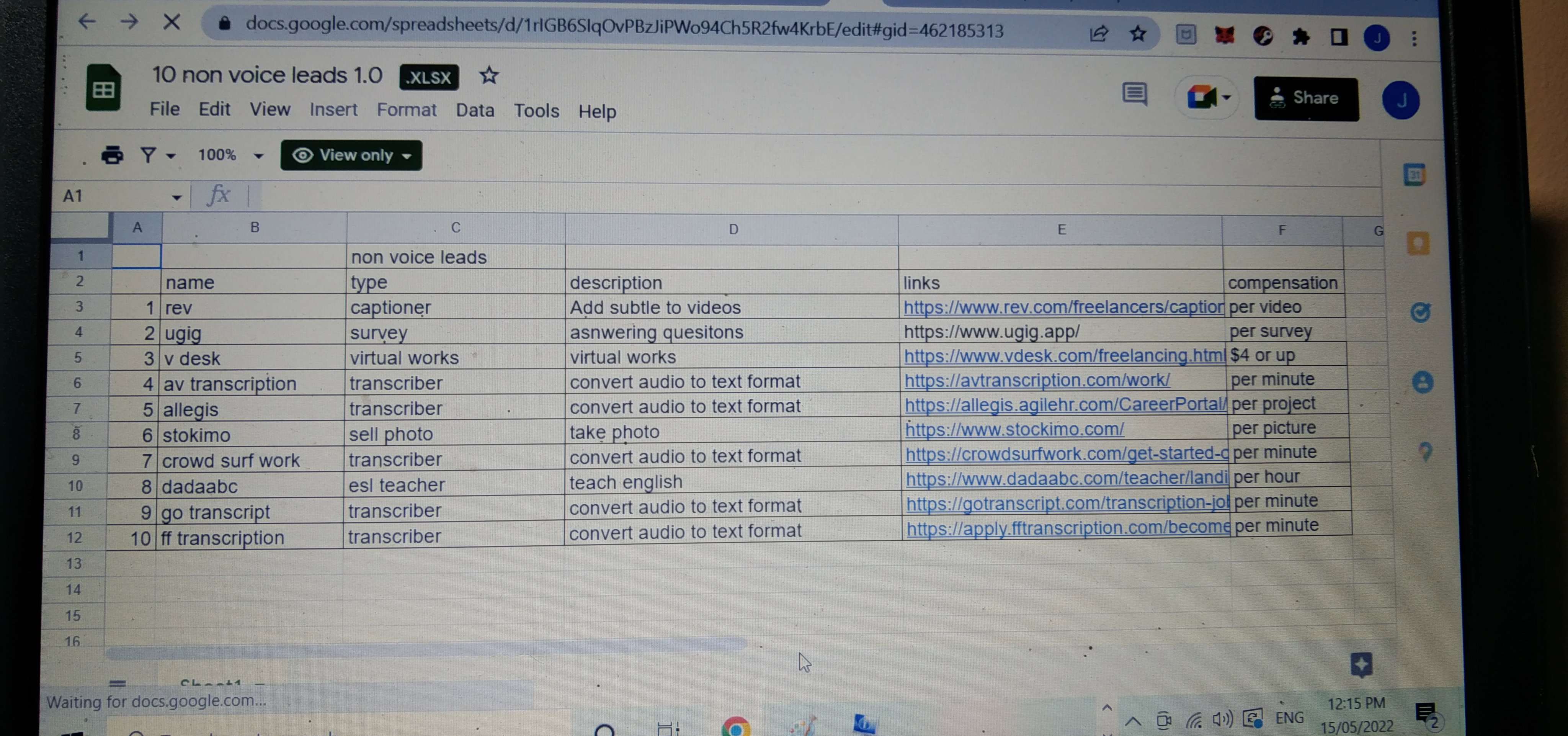Select row 5 header
1568x736 pixels.
[78, 357]
